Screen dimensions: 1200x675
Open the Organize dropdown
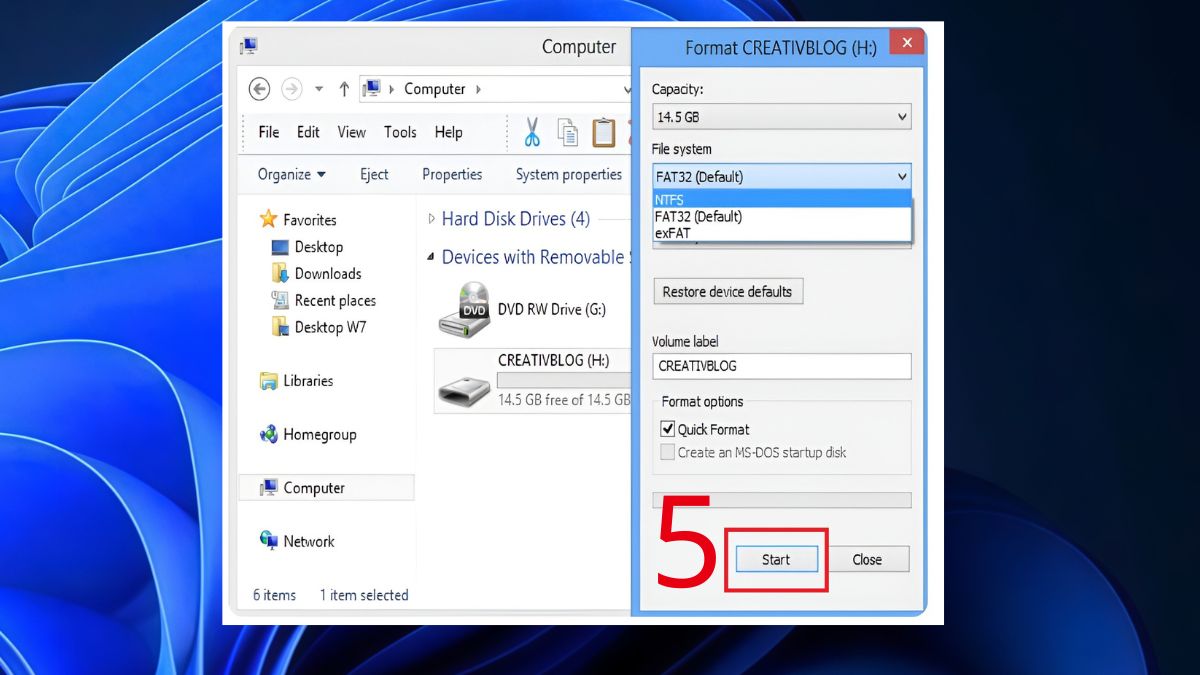click(291, 174)
